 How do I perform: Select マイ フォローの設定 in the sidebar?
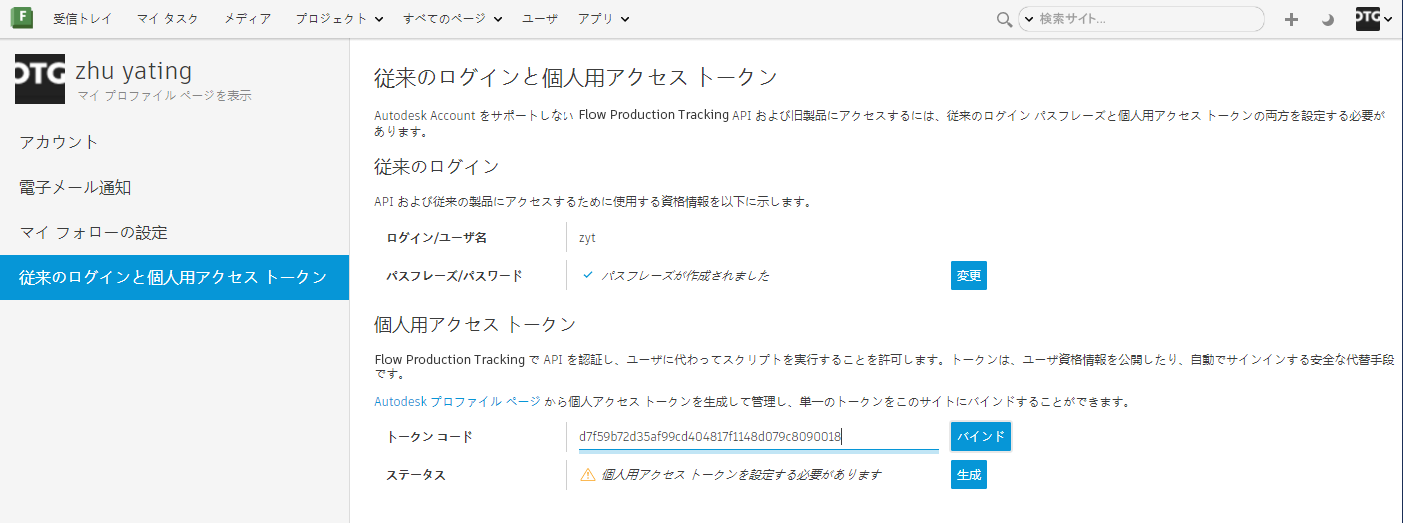(x=174, y=232)
